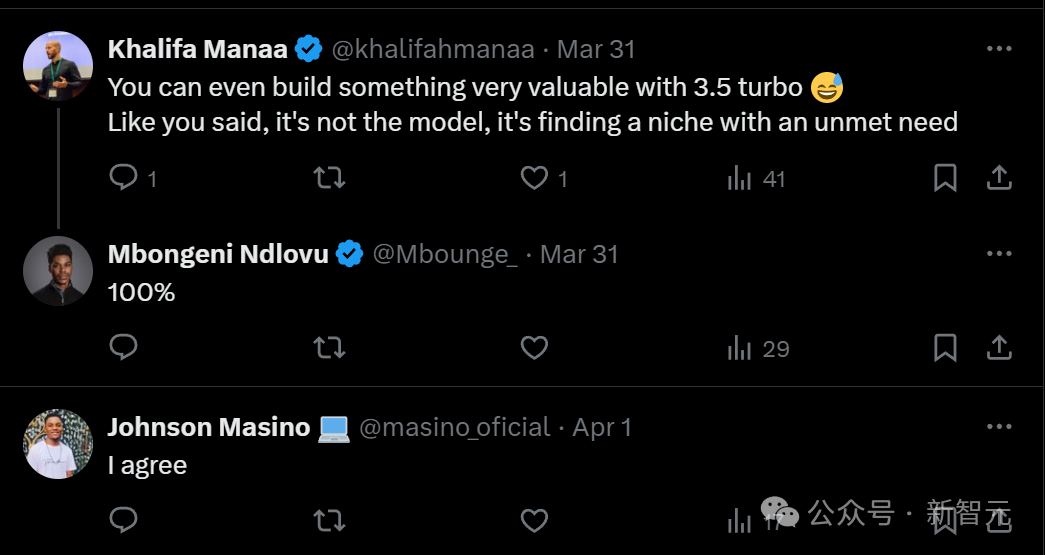The width and height of the screenshot is (1045, 555).
Task: Retweet Mbongeni Ndlovu's tweet
Action: coord(329,347)
